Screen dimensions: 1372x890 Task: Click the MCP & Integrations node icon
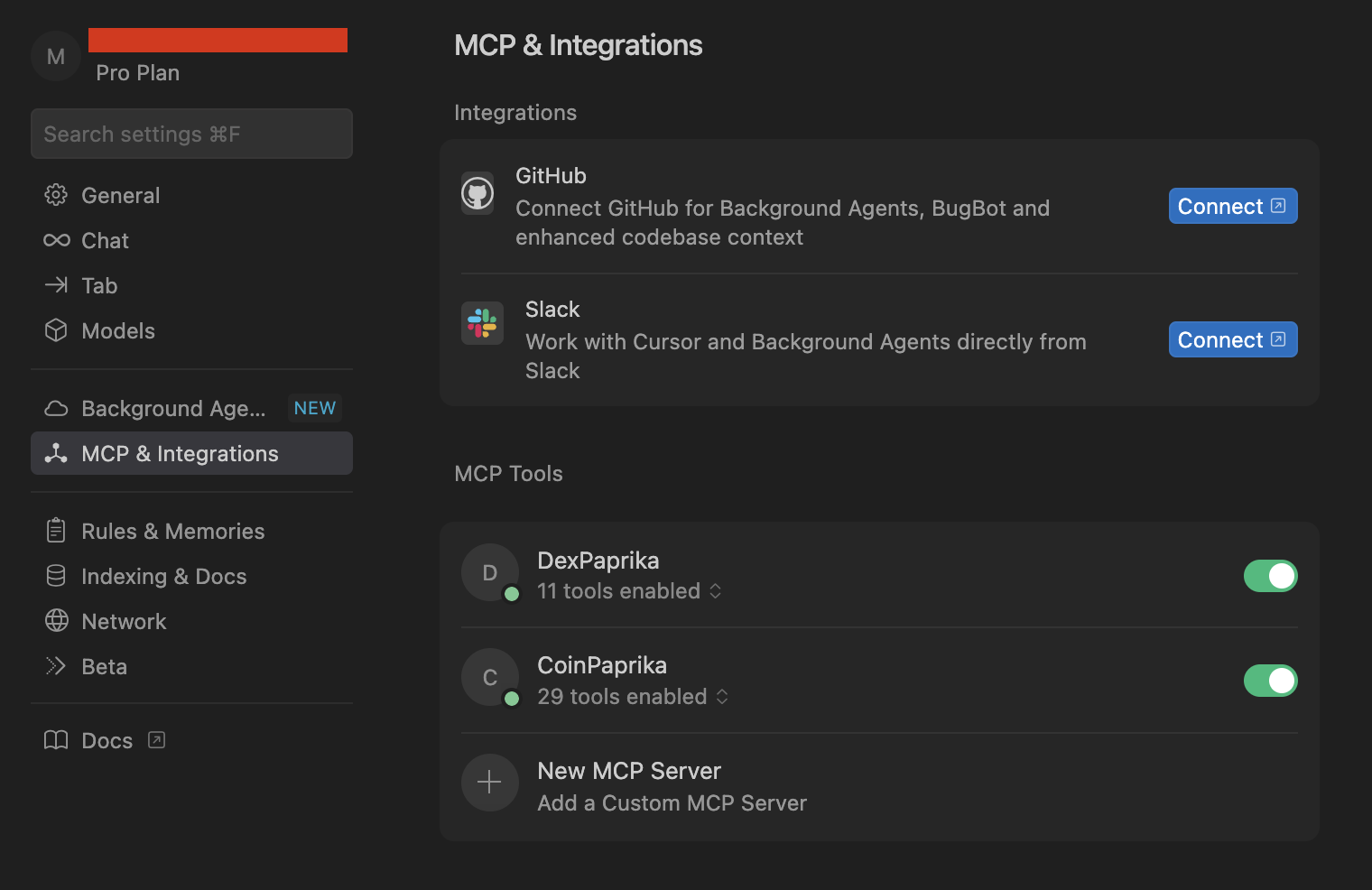click(x=56, y=453)
